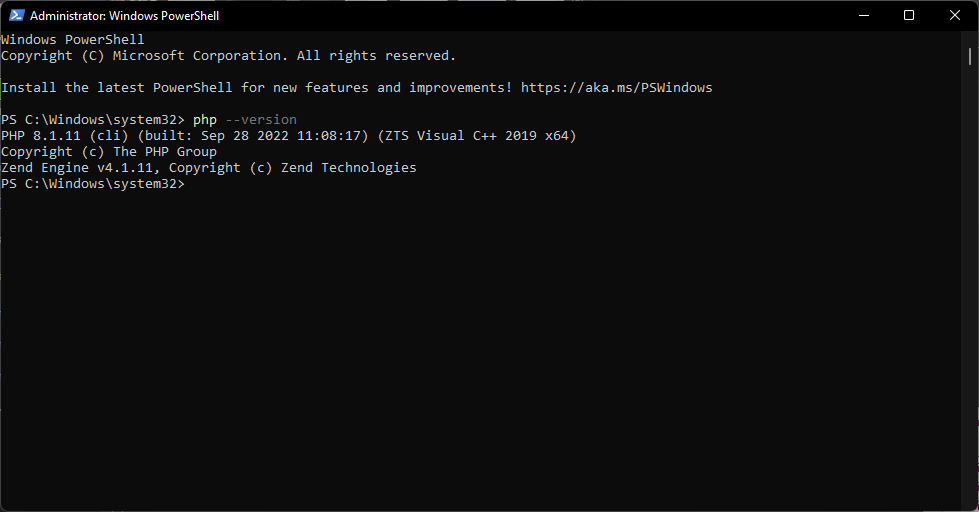Close the Administrator PowerShell window
The image size is (979, 512).
click(x=955, y=16)
